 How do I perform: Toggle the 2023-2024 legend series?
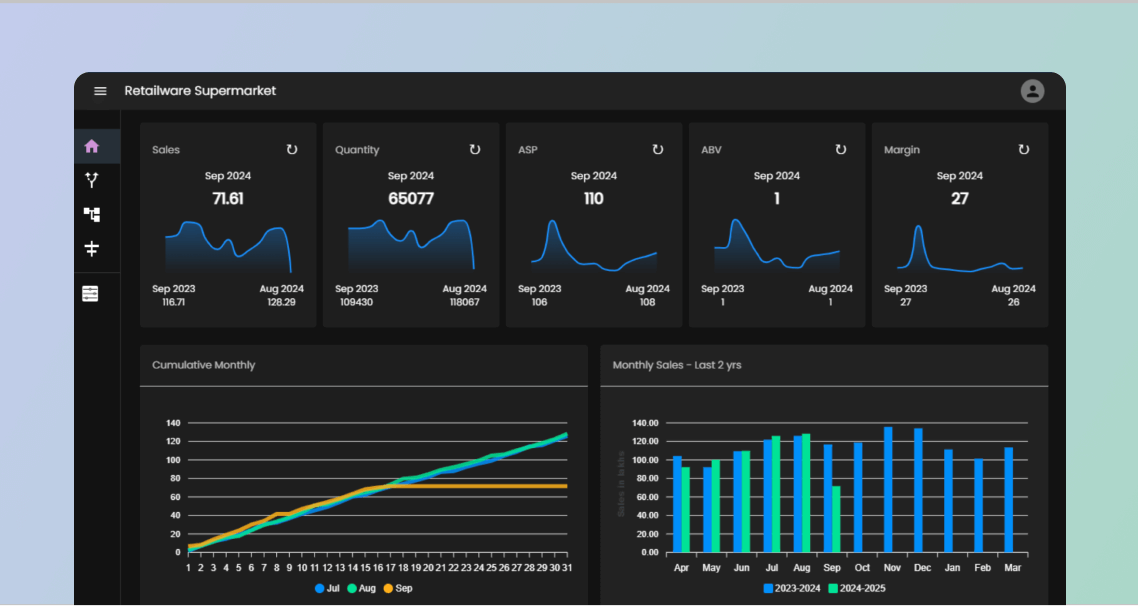(792, 588)
